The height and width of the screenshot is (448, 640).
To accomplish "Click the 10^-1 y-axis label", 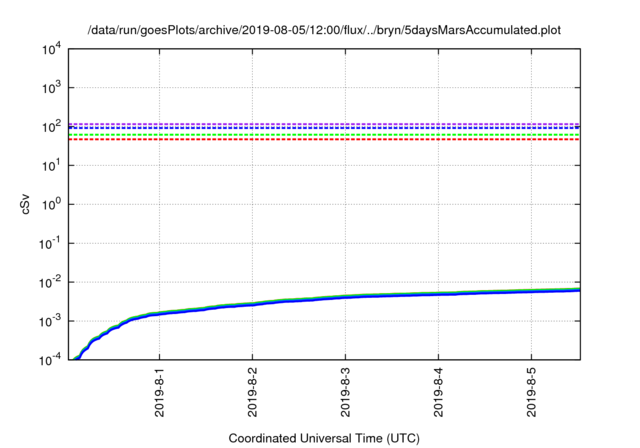I will click(50, 243).
